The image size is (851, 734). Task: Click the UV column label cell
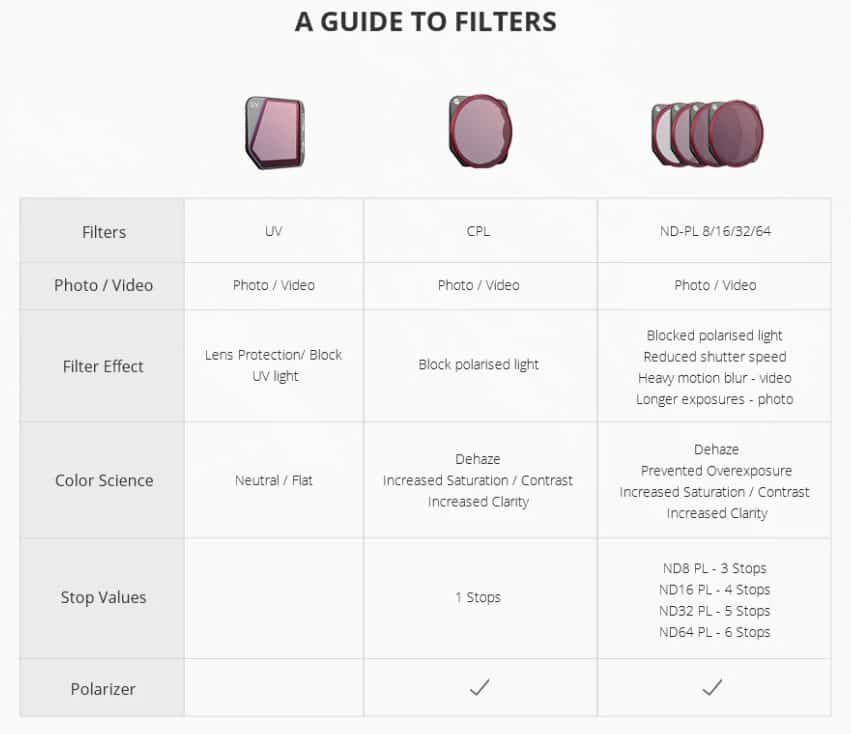[x=274, y=232]
